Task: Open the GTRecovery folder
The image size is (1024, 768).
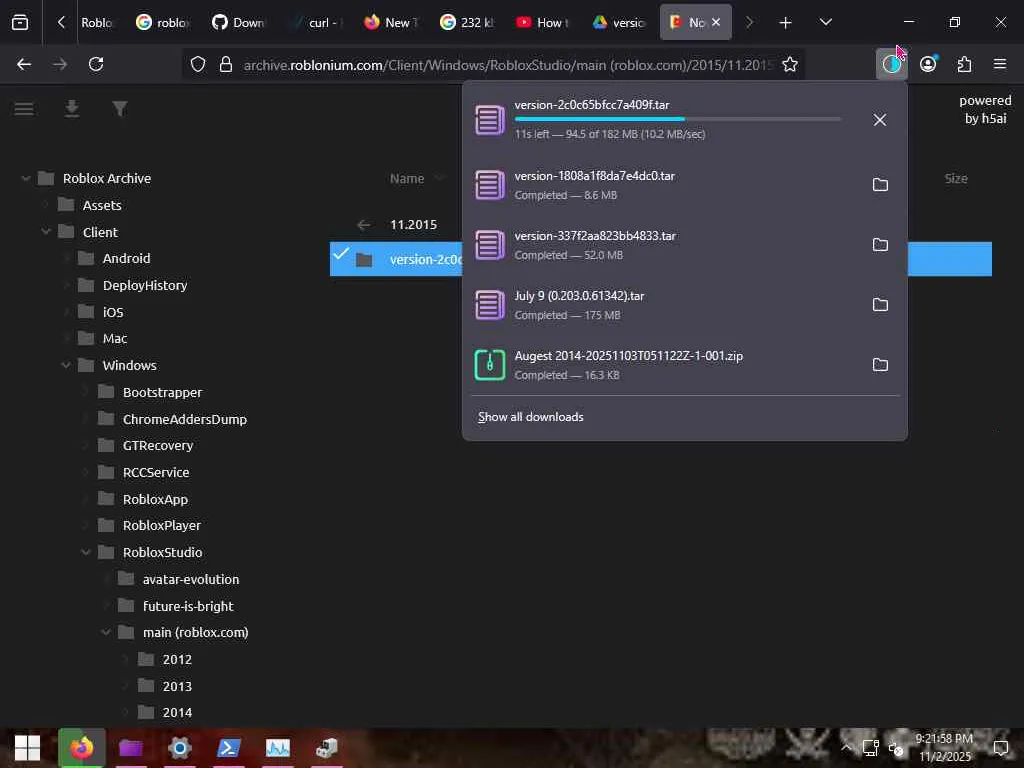Action: [146, 445]
